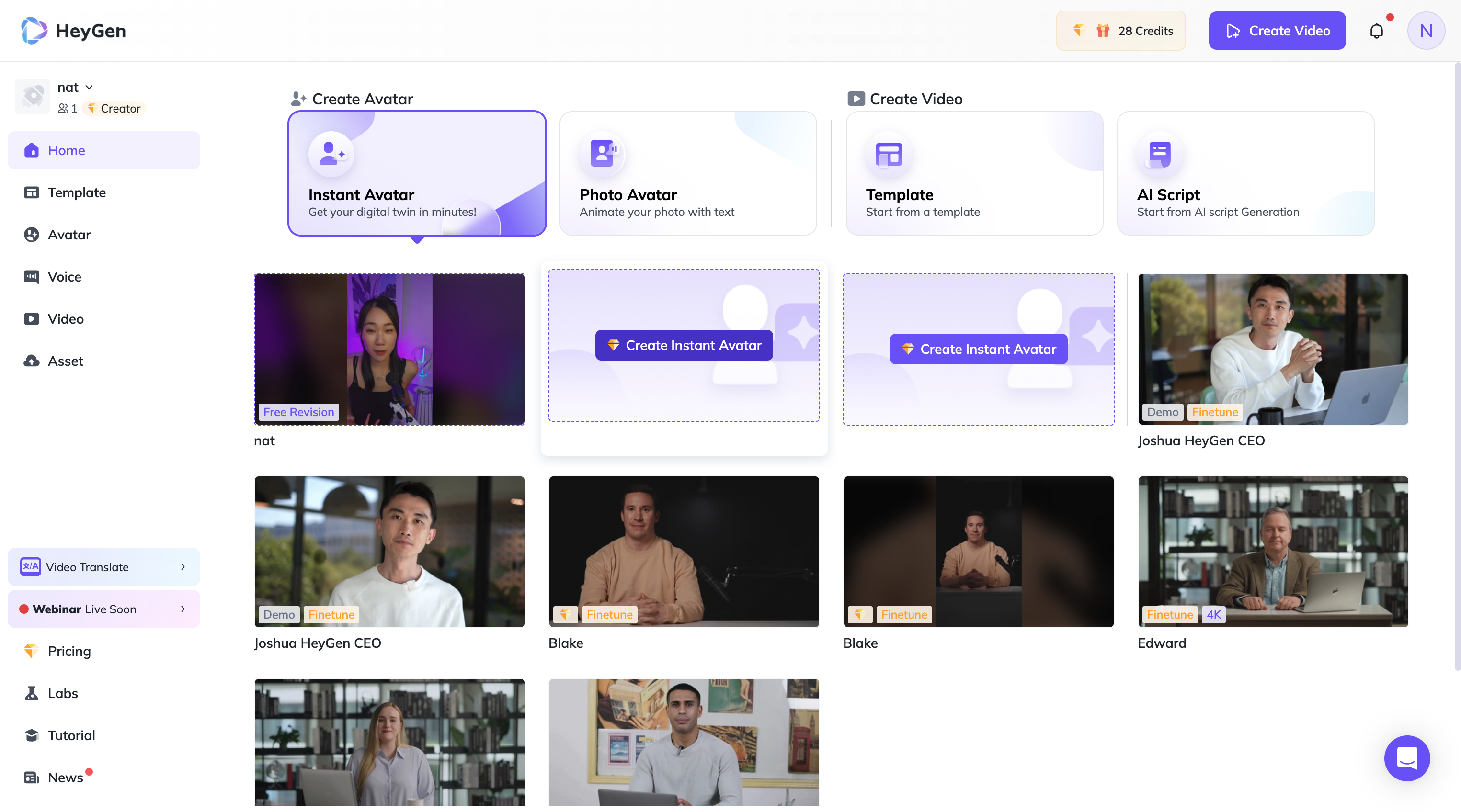This screenshot has height=812, width=1461.
Task: Click the Tutorial graduation cap icon
Action: coord(31,735)
